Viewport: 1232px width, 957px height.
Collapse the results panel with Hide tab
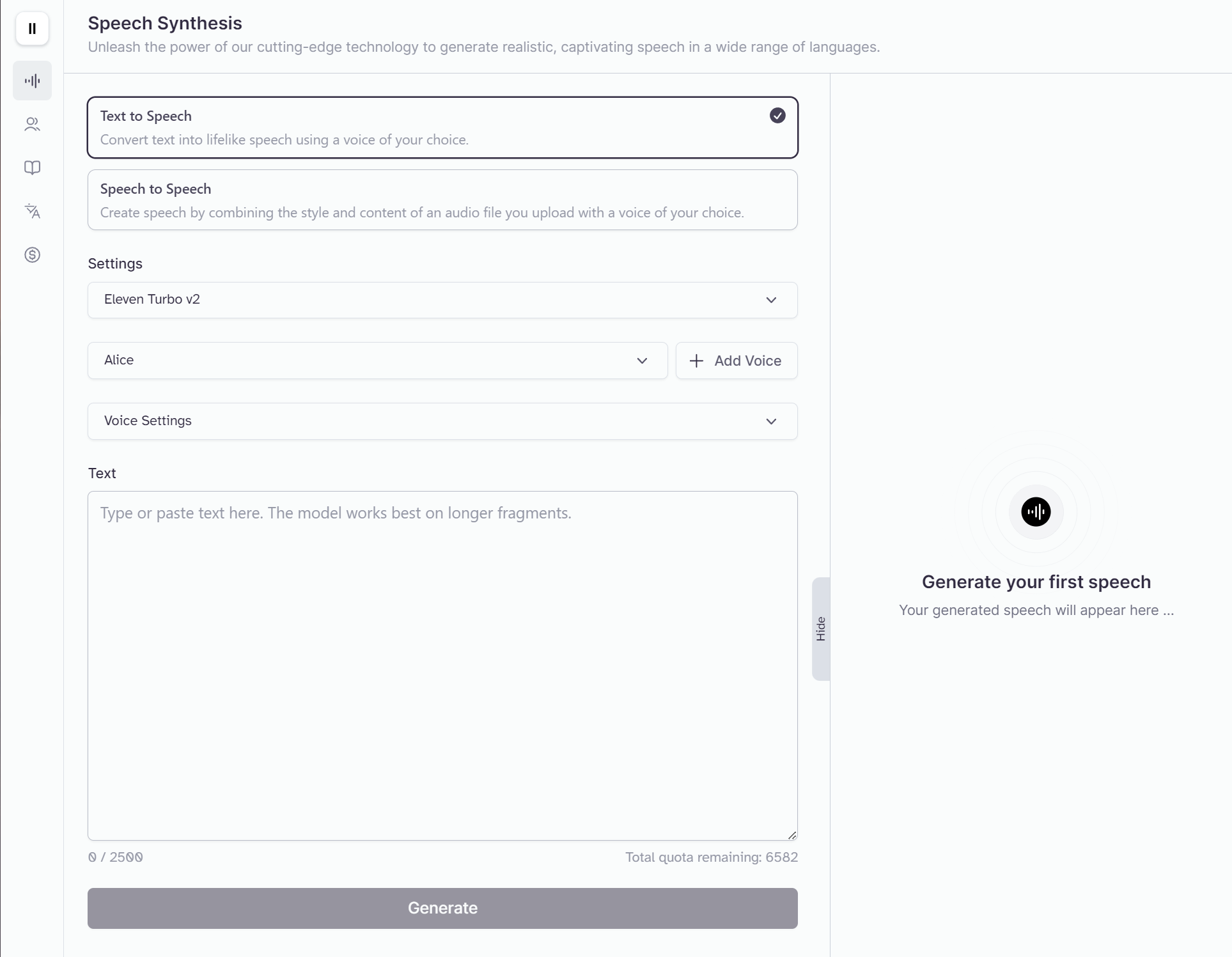coord(821,629)
